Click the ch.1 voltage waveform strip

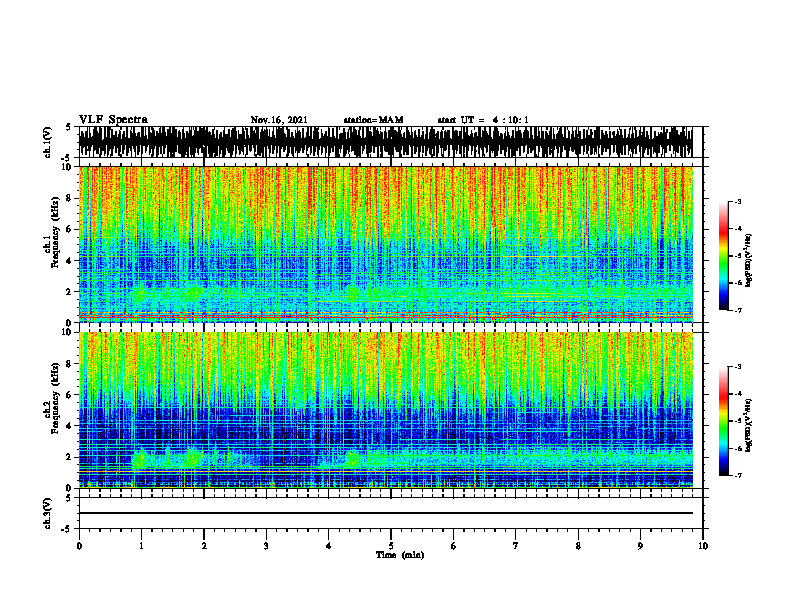(385, 142)
